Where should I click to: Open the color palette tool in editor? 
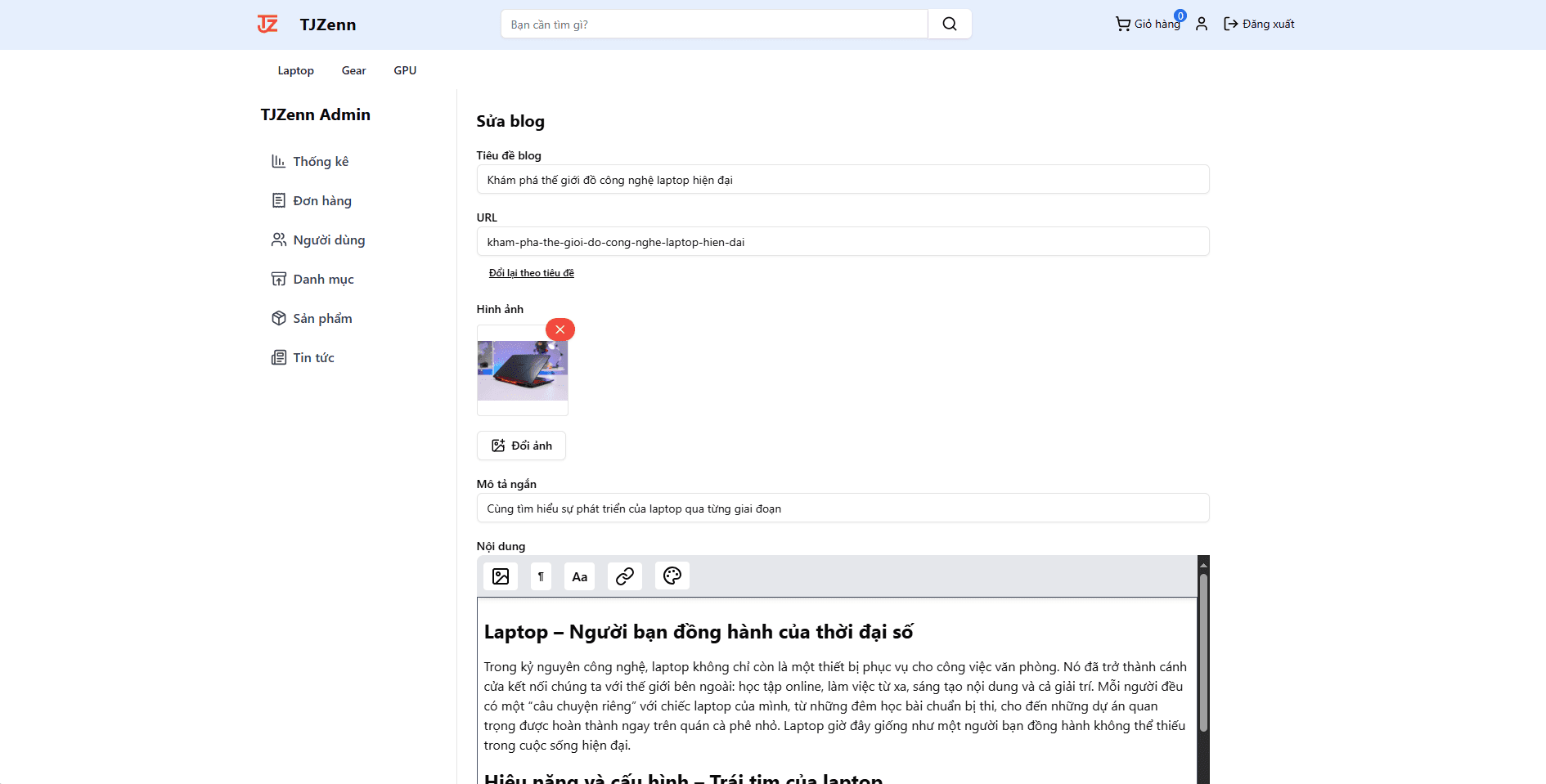point(672,576)
